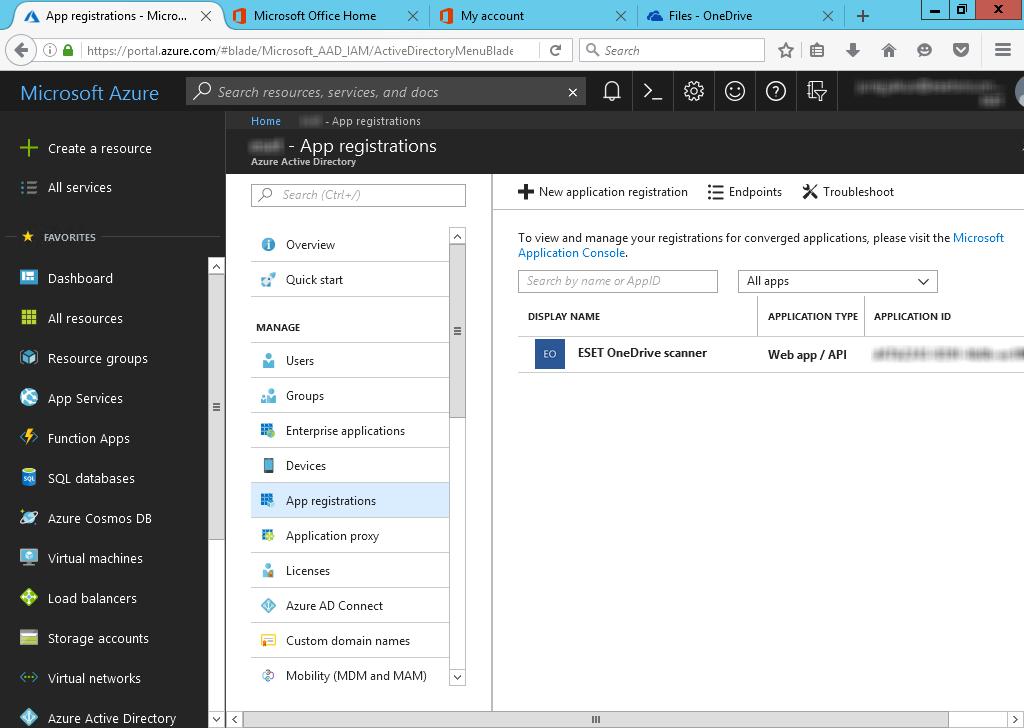Open a new browser tab
This screenshot has width=1024, height=728.
pos(863,16)
